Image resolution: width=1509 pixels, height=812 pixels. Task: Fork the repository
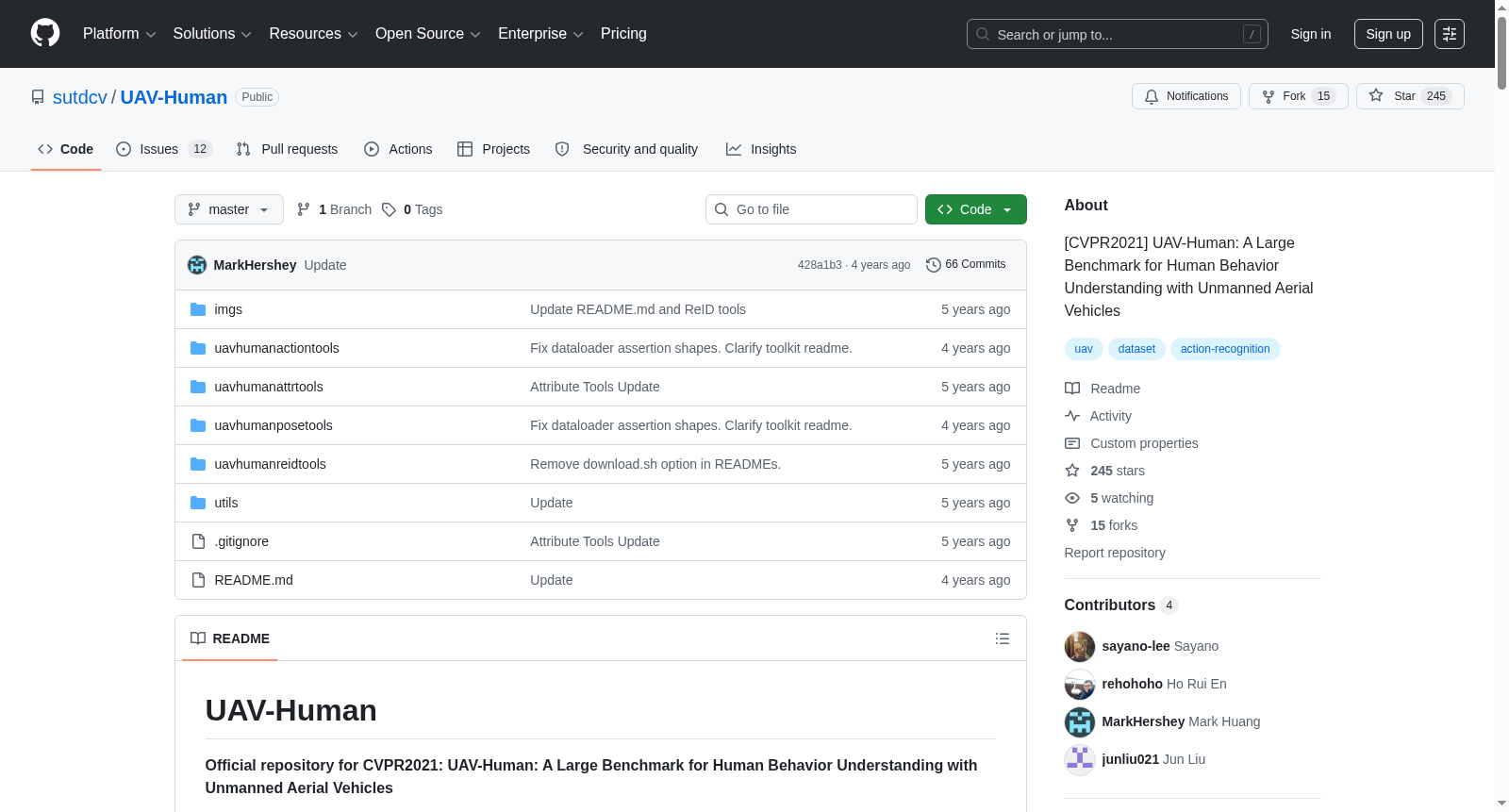[x=1298, y=96]
